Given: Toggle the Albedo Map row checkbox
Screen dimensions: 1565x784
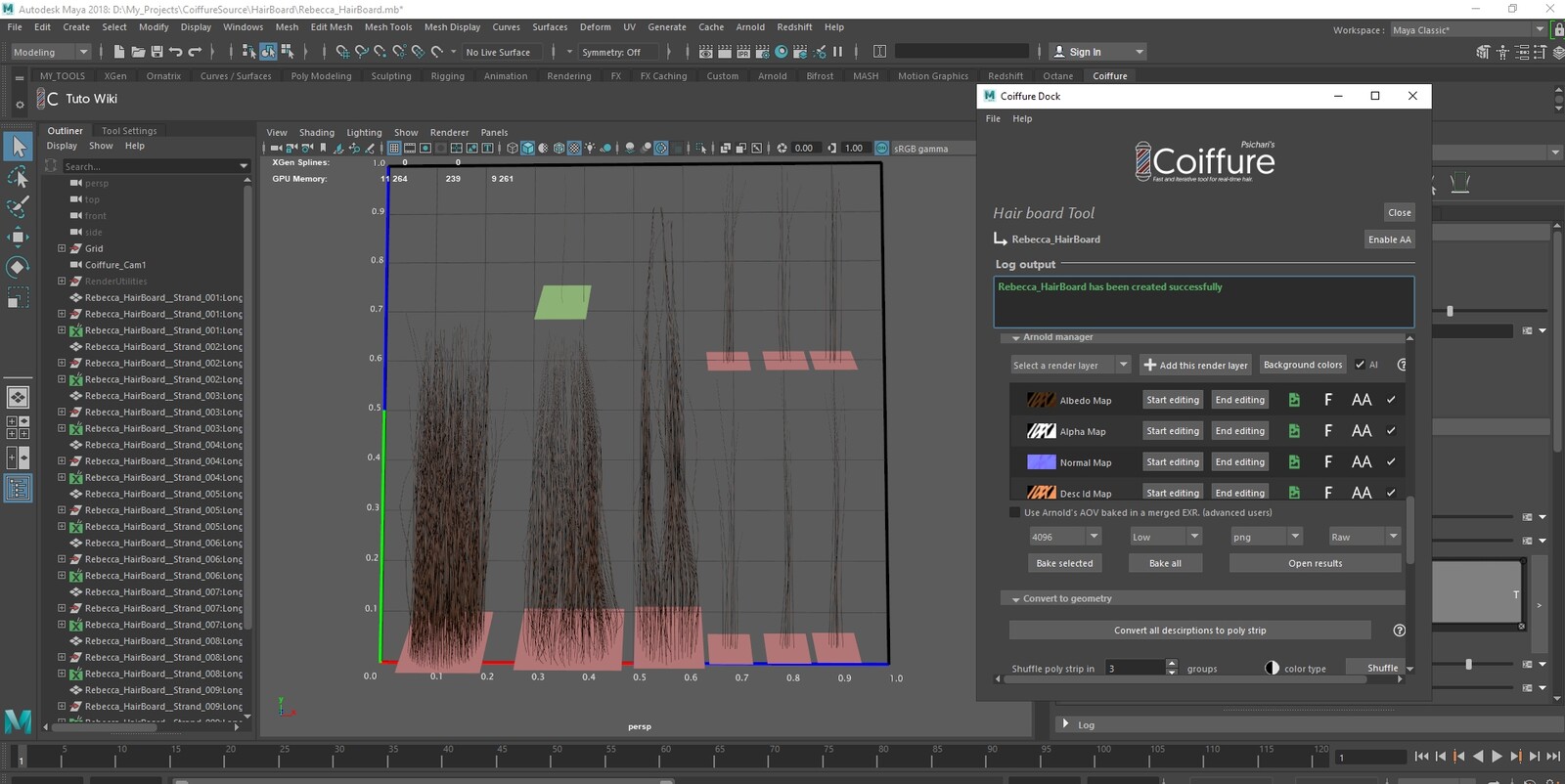Looking at the screenshot, I should tap(1391, 400).
